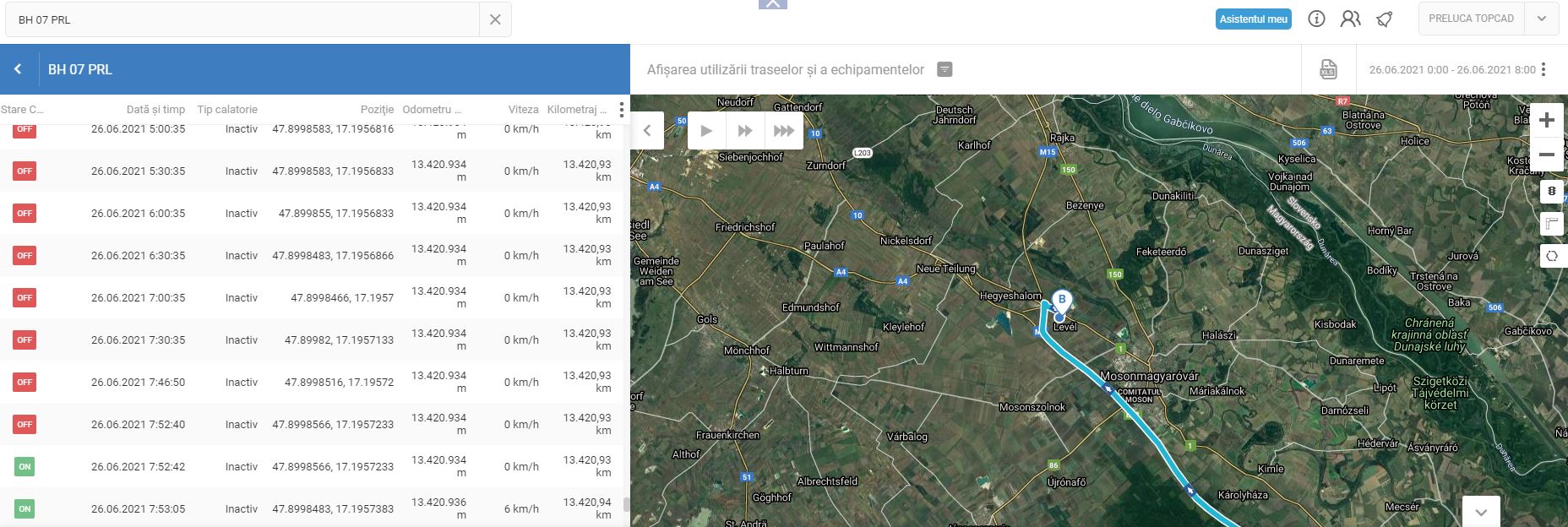Open the users icon in top bar
This screenshot has height=527, width=1568.
point(1350,19)
